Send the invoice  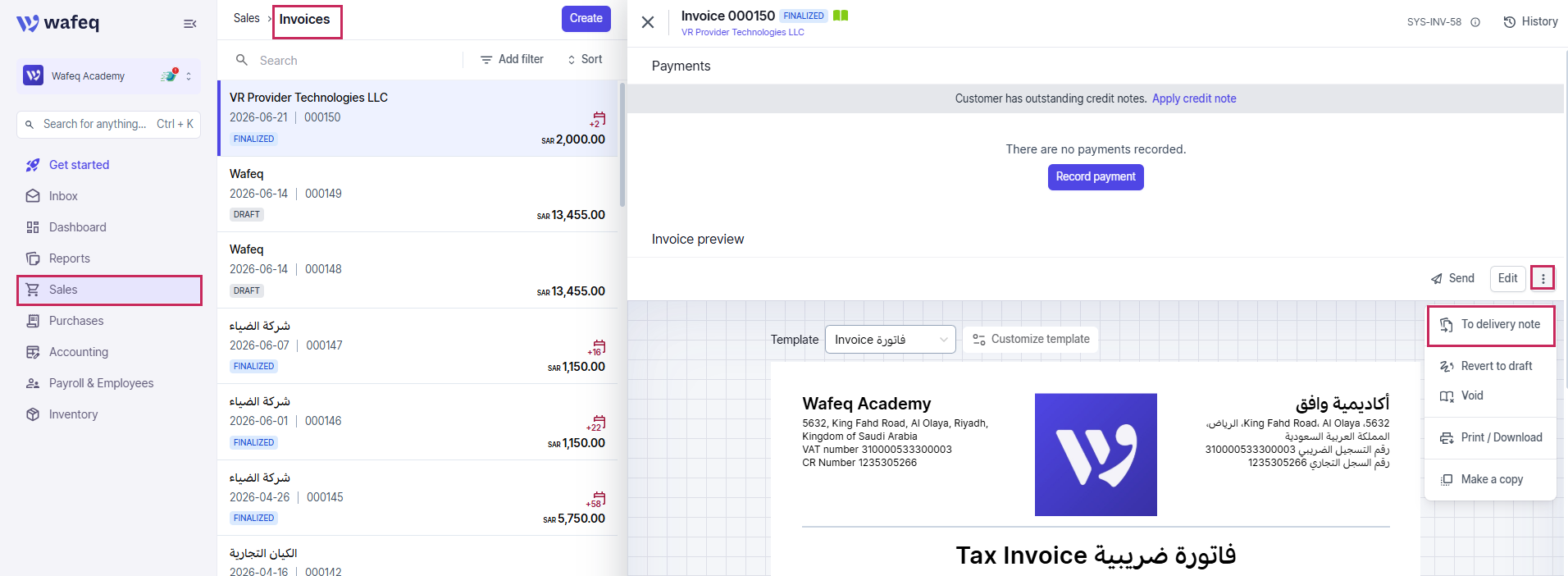click(1452, 278)
